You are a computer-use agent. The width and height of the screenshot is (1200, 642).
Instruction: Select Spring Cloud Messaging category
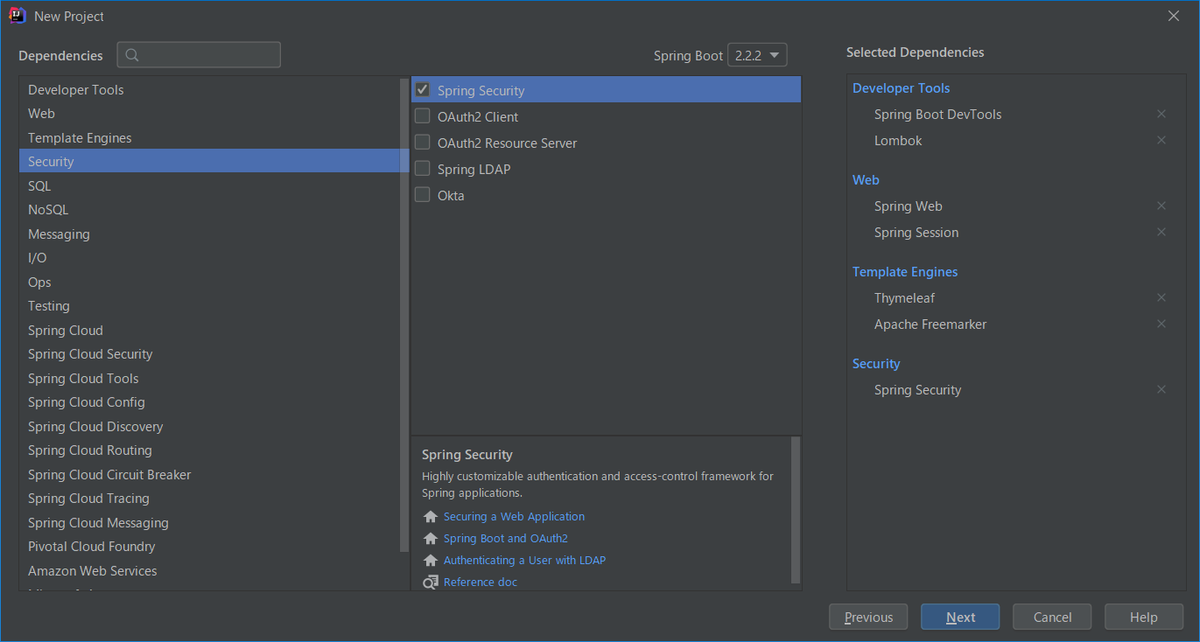pyautogui.click(x=209, y=523)
